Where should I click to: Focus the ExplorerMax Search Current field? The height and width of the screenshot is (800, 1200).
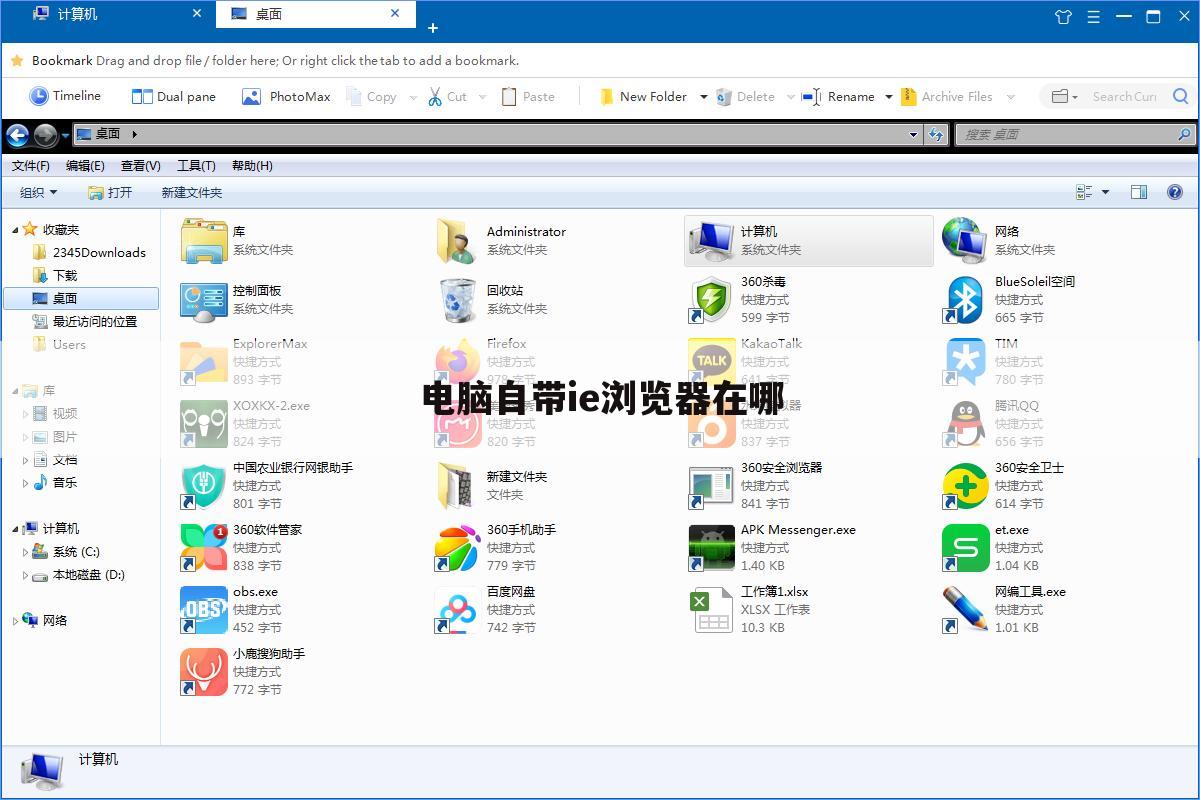(x=1125, y=96)
